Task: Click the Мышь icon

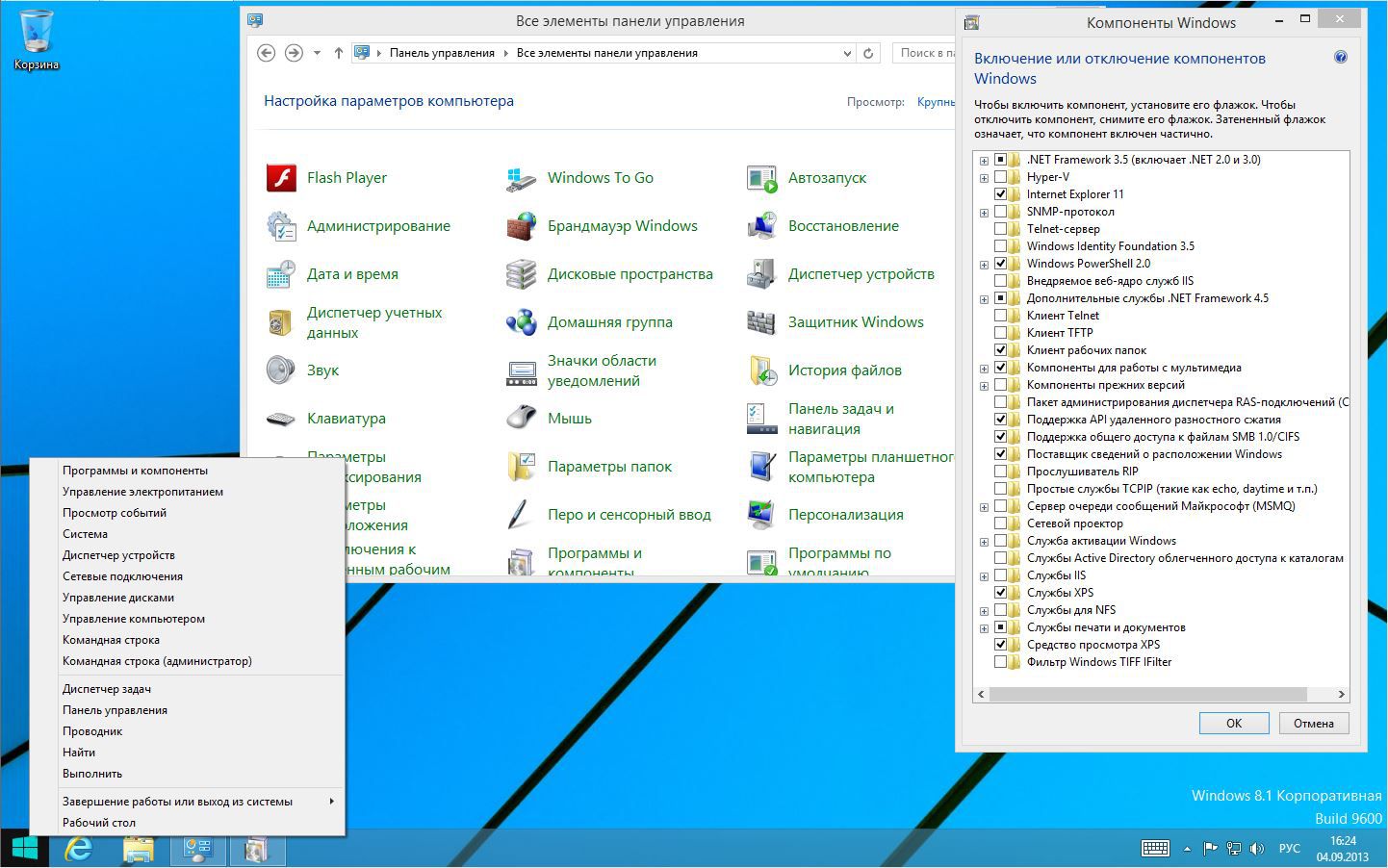Action: [x=521, y=419]
